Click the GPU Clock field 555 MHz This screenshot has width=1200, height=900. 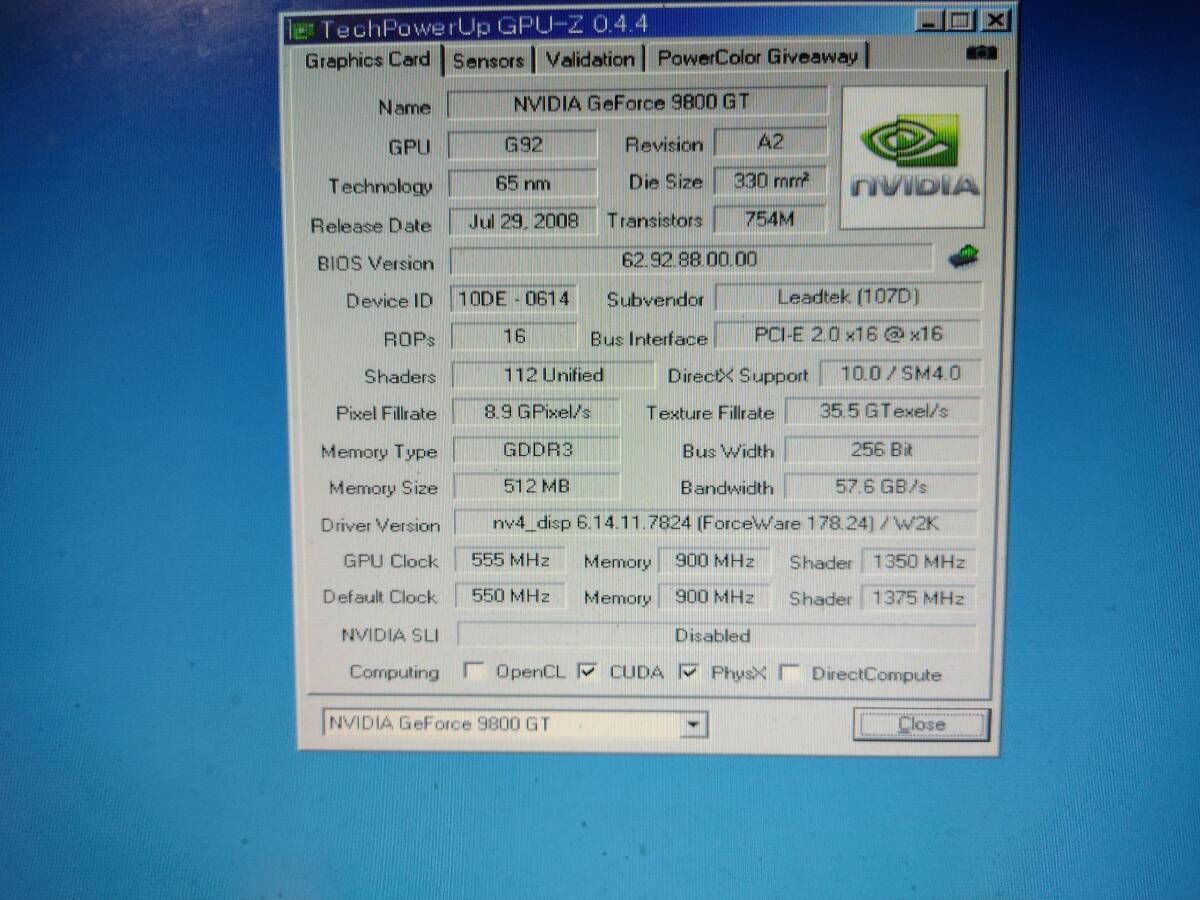tap(510, 561)
